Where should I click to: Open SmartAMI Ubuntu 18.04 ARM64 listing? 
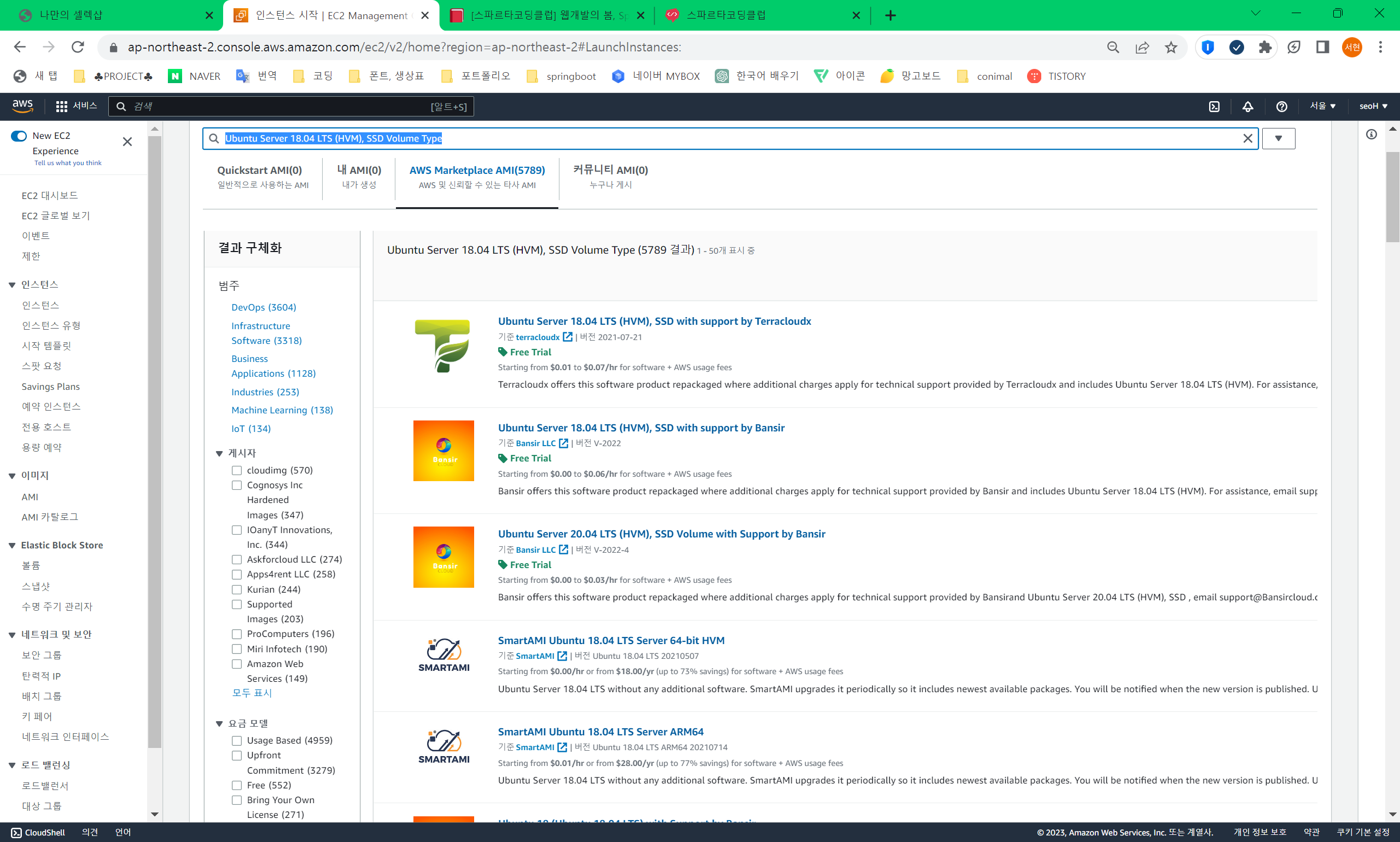600,732
